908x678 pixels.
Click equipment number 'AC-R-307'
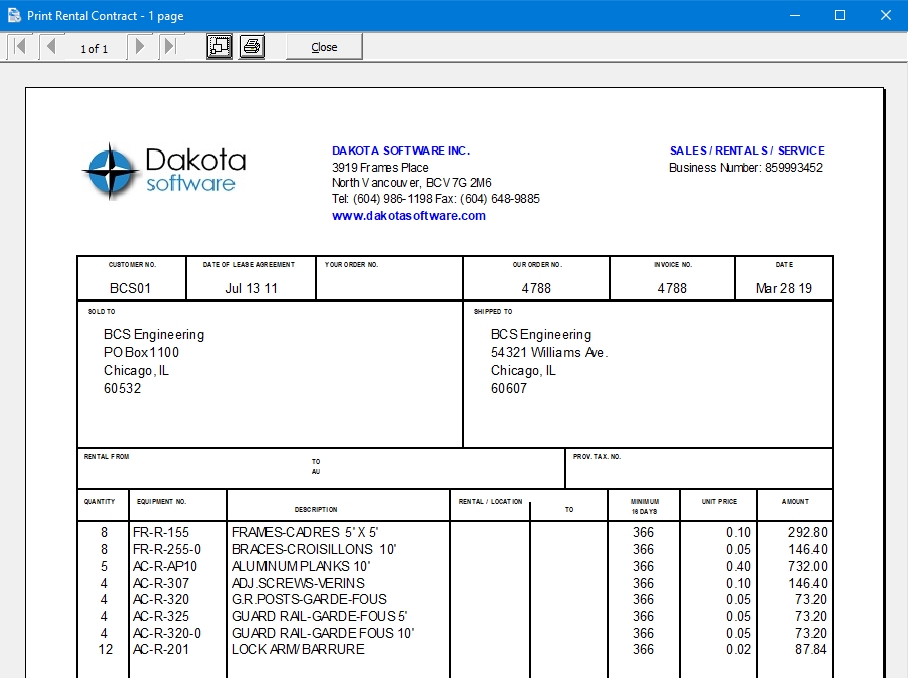point(161,584)
